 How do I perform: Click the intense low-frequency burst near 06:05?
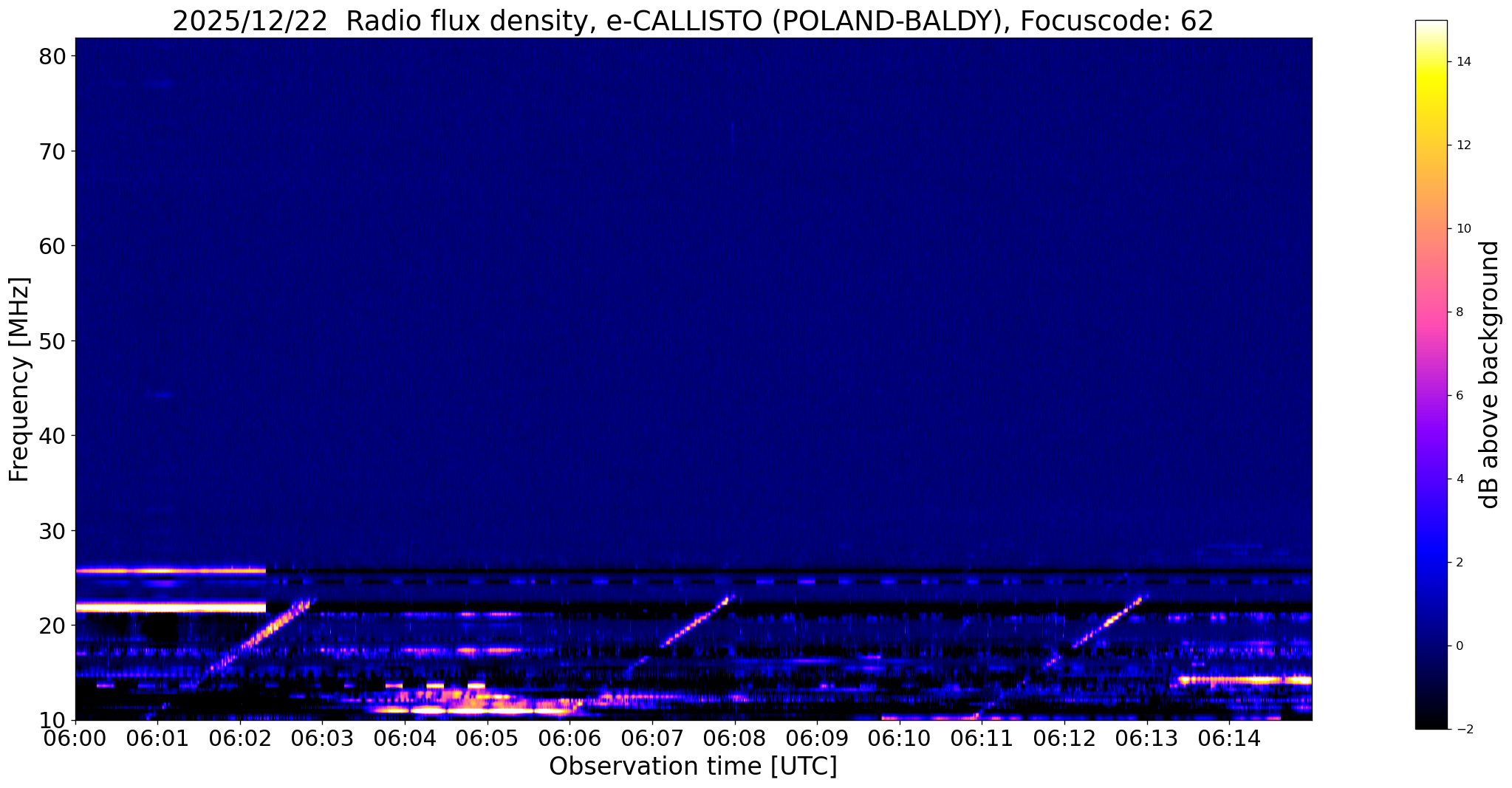473,702
